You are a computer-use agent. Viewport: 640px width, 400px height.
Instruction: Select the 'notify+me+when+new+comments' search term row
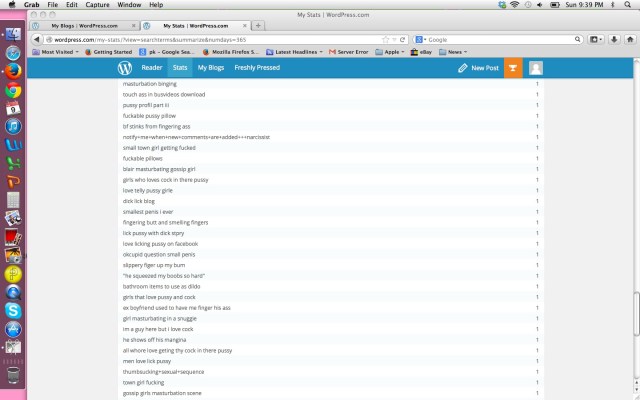[331, 137]
